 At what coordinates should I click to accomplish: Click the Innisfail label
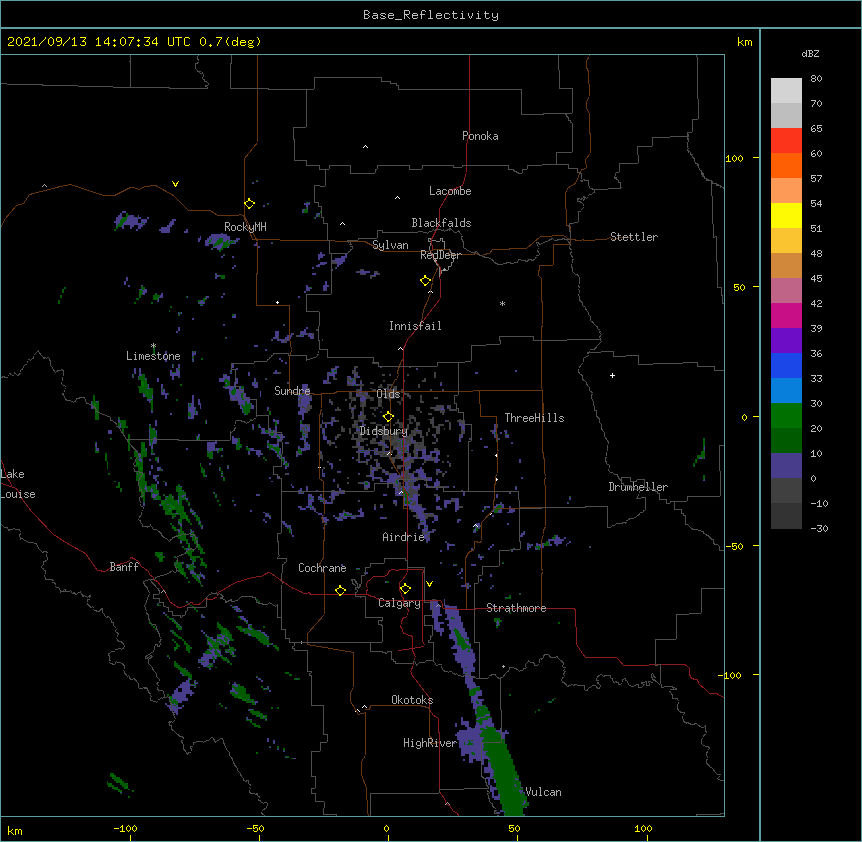pyautogui.click(x=415, y=326)
